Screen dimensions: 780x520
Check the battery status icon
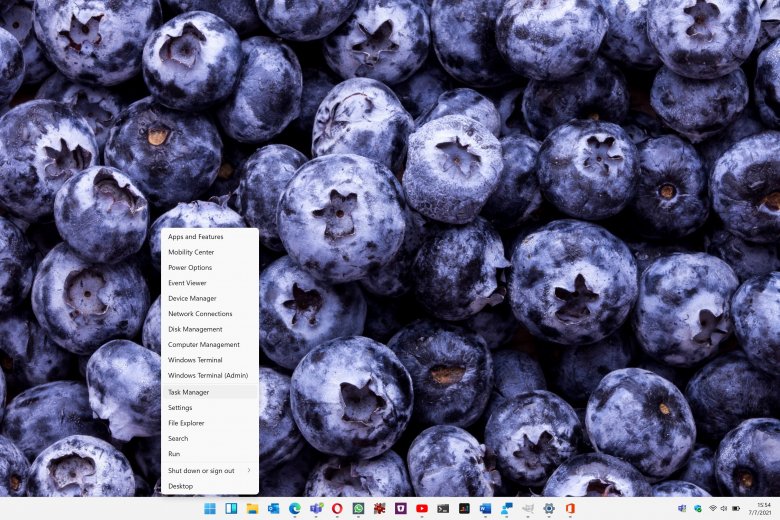tap(736, 509)
